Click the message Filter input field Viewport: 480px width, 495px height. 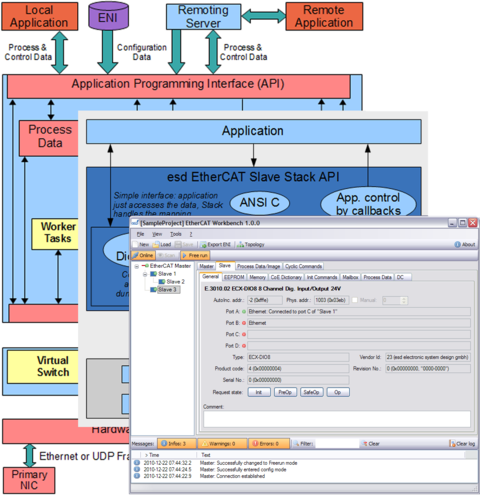337,444
